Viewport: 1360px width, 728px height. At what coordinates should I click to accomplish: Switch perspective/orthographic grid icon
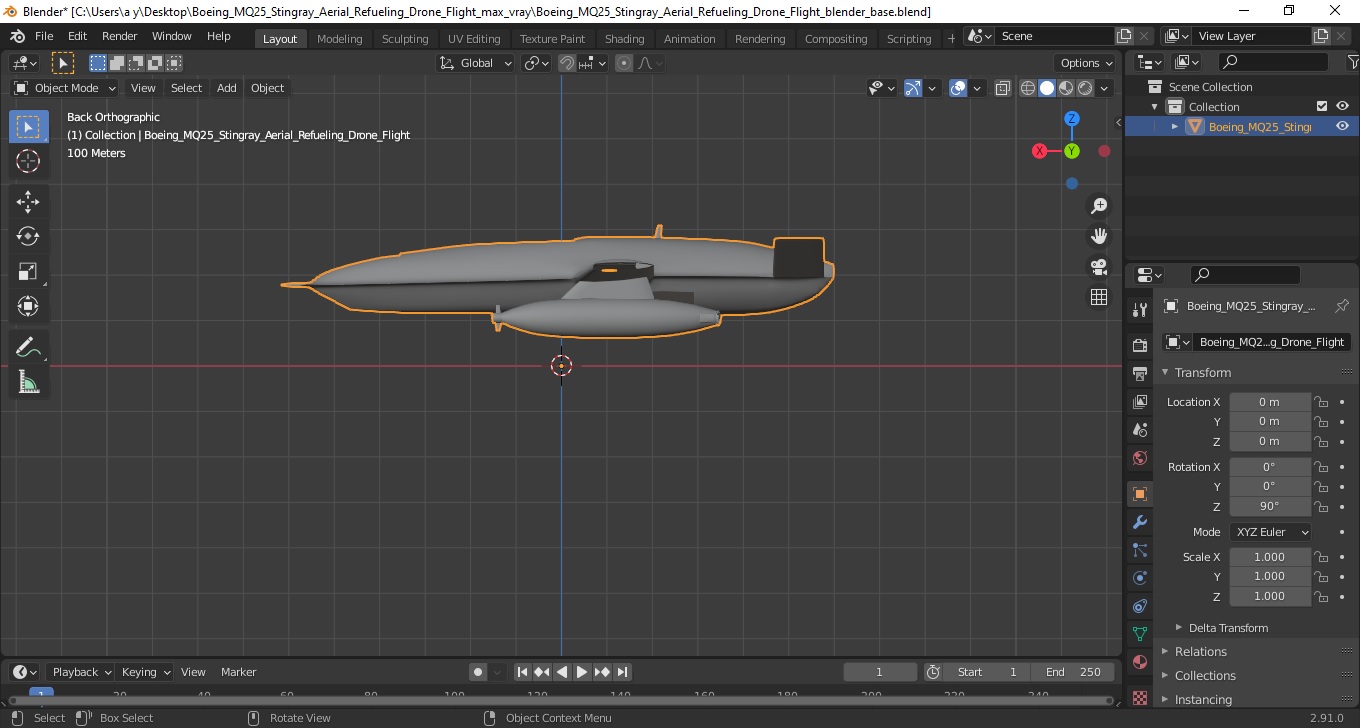pos(1099,297)
